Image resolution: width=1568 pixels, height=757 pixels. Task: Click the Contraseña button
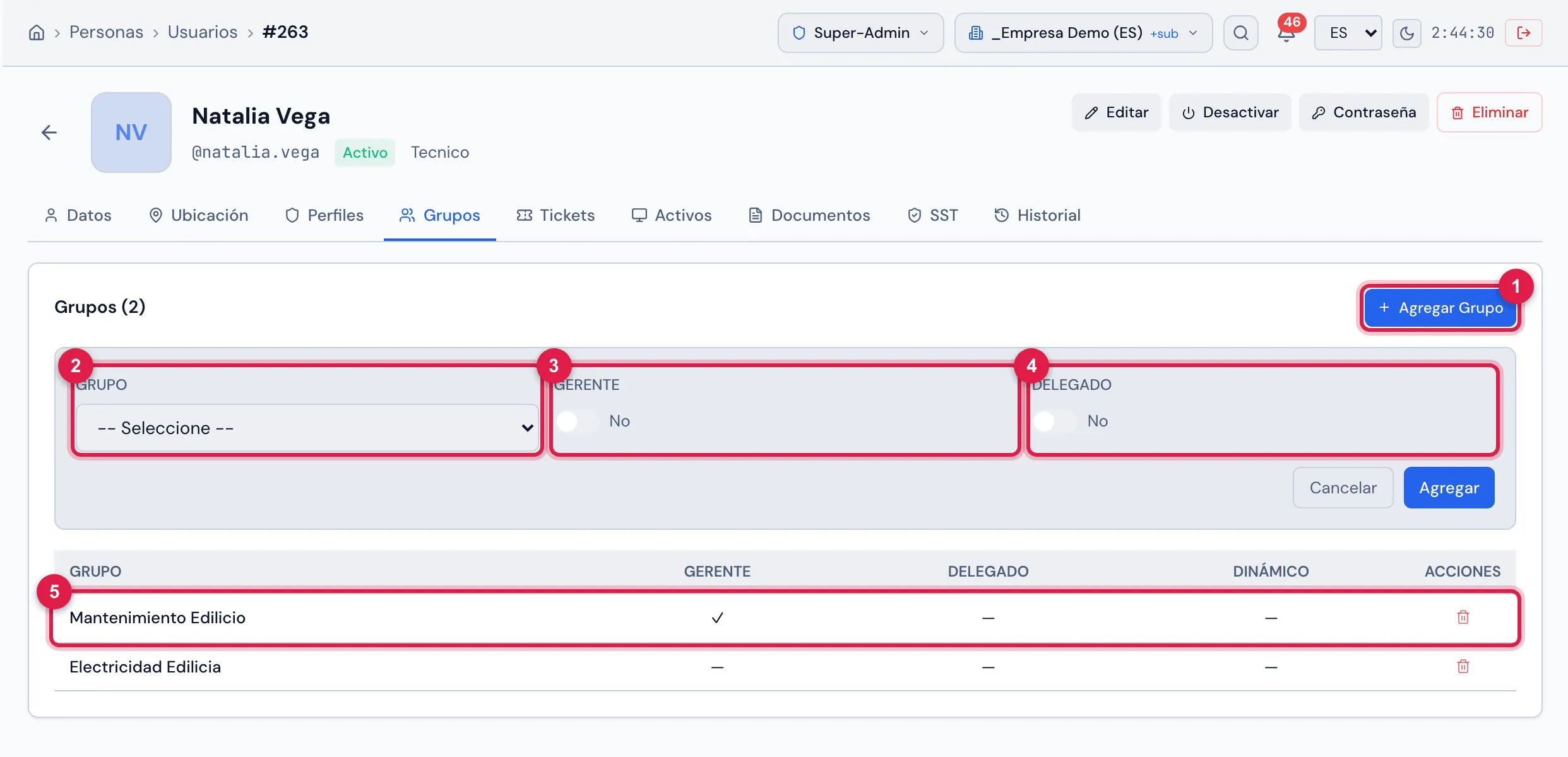click(1363, 112)
